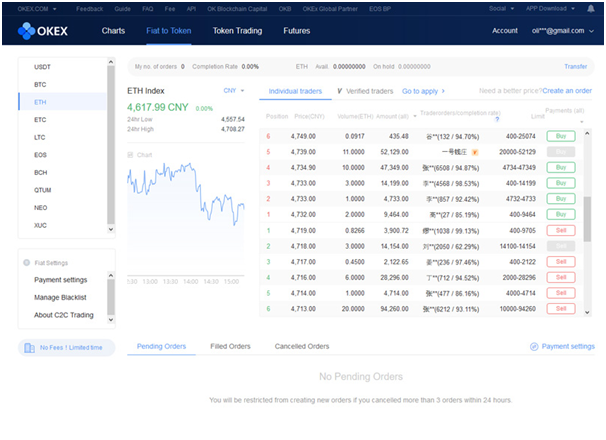606x440 pixels.
Task: Click Sell on the 4,719.00 row
Action: coord(561,230)
